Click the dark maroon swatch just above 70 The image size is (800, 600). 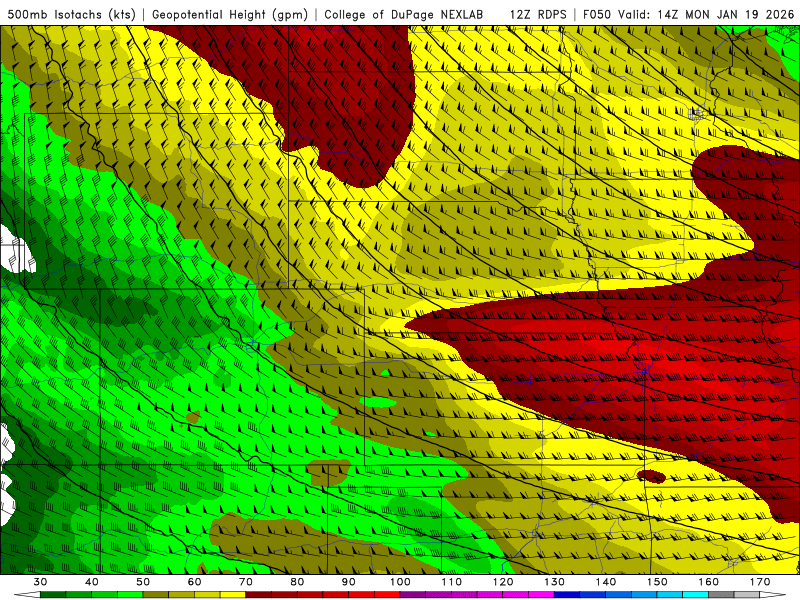point(259,594)
